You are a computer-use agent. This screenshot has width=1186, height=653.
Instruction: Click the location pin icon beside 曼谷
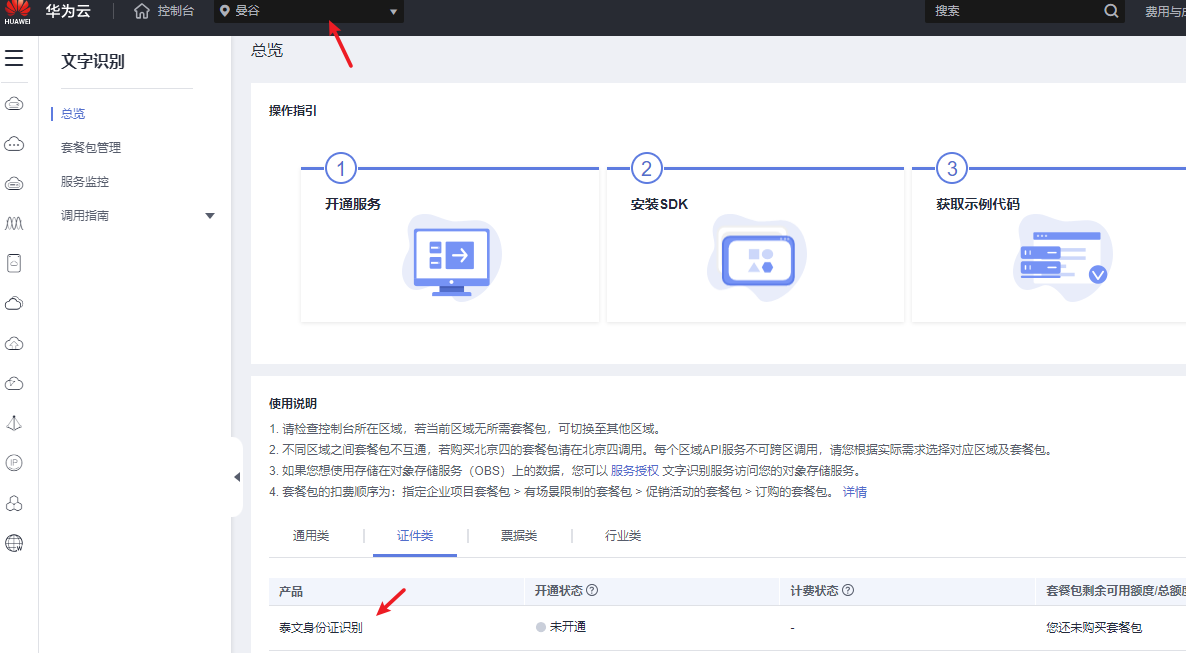click(225, 11)
